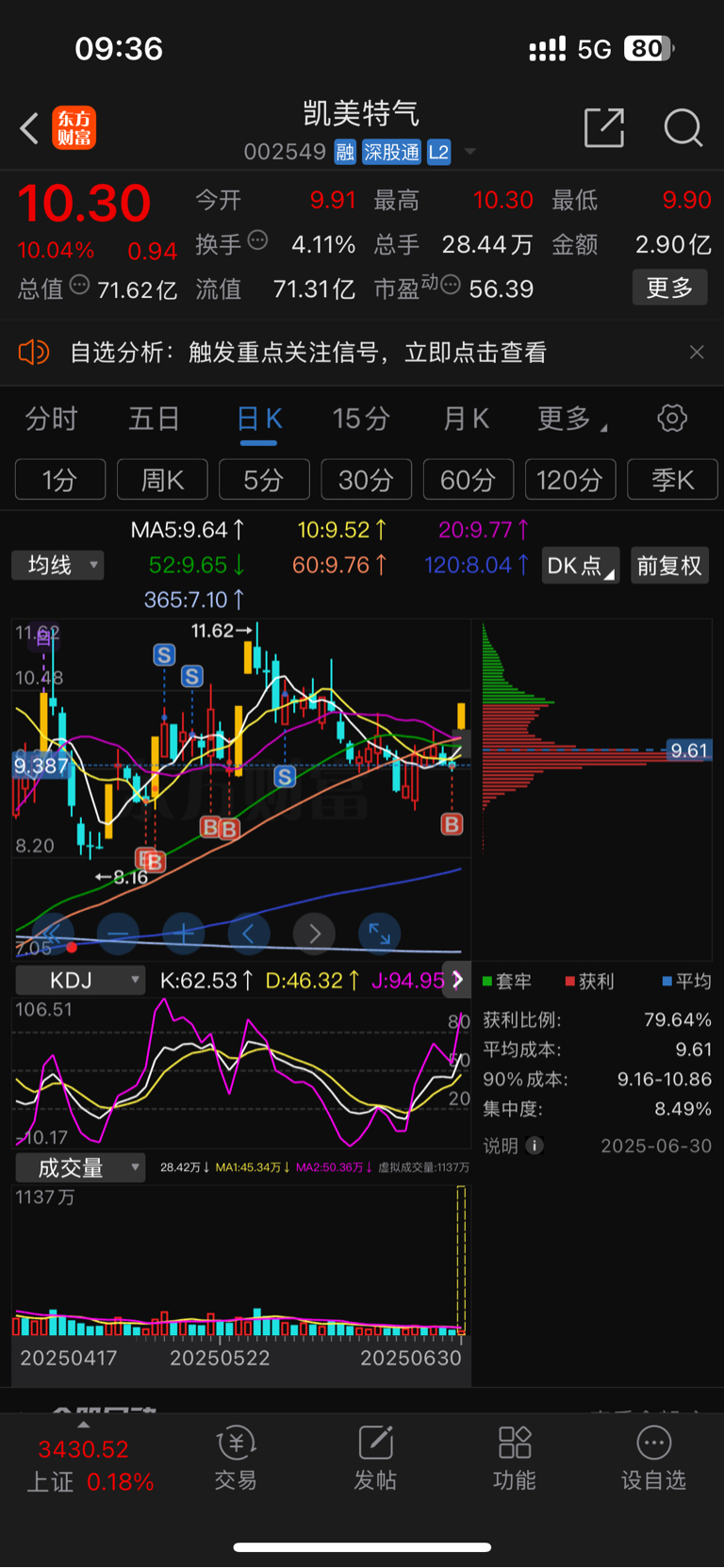Viewport: 724px width, 1568px height.
Task: Open the 东方财富 orange logo icon
Action: pos(74,128)
